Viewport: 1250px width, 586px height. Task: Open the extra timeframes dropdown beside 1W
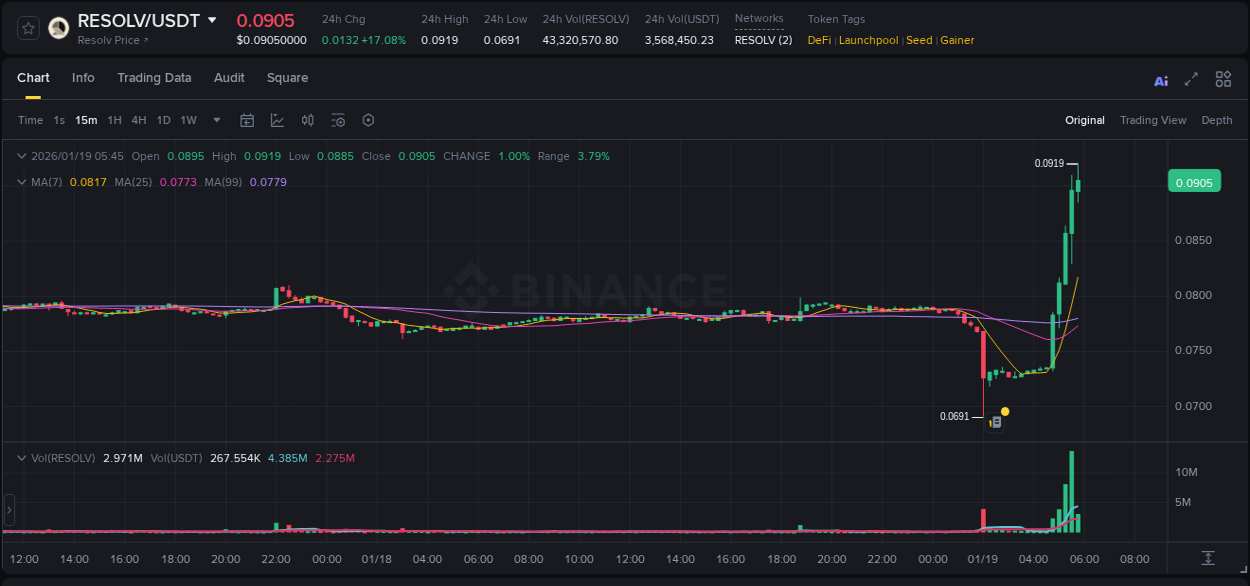click(x=215, y=120)
